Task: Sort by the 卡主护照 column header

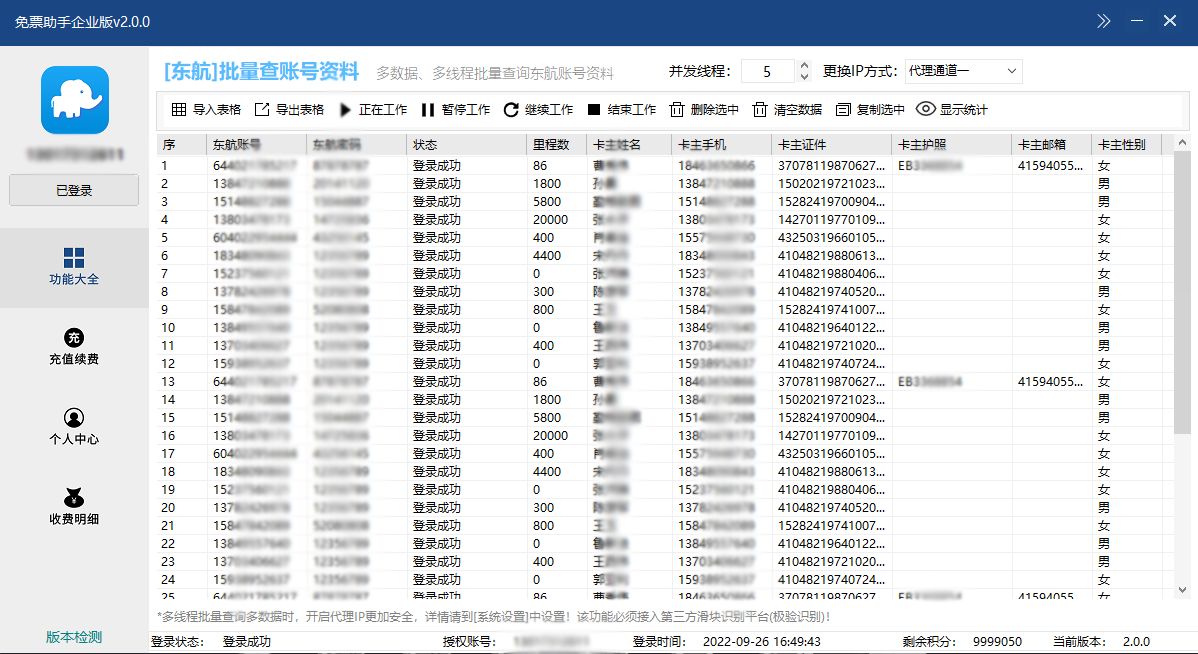Action: (951, 144)
